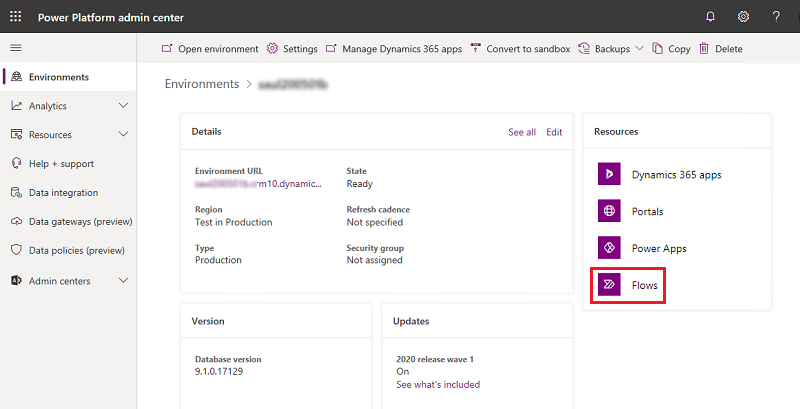The image size is (800, 409).
Task: Expand the Analytics chevron
Action: (123, 106)
